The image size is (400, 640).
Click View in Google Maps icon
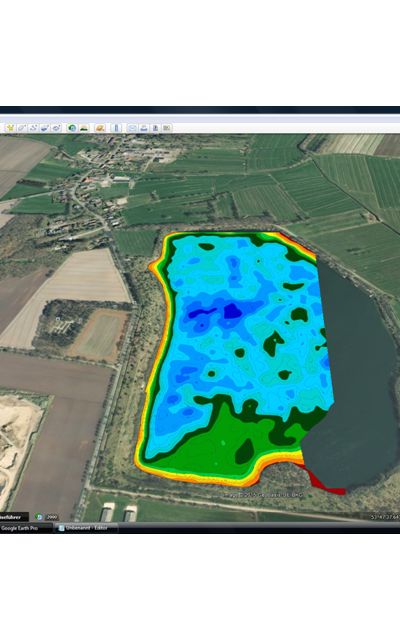(167, 128)
